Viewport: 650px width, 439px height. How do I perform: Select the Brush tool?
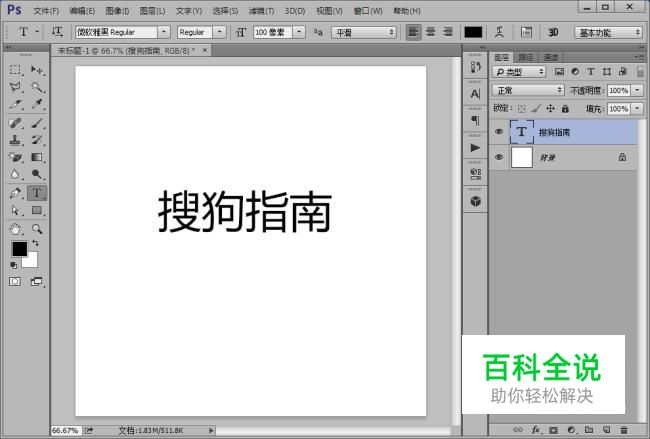point(37,123)
